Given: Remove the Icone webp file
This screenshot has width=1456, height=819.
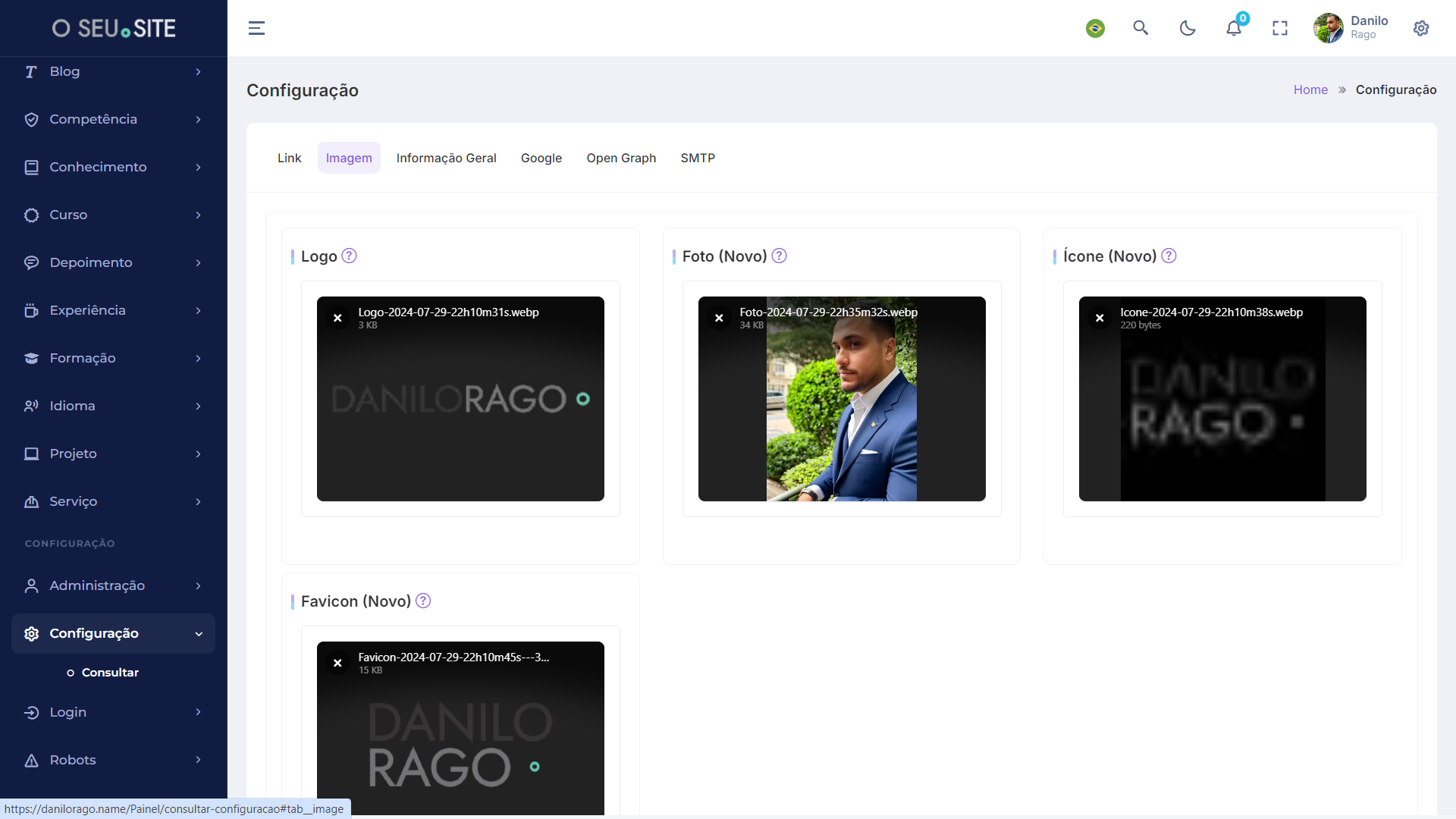Looking at the screenshot, I should pos(1100,318).
